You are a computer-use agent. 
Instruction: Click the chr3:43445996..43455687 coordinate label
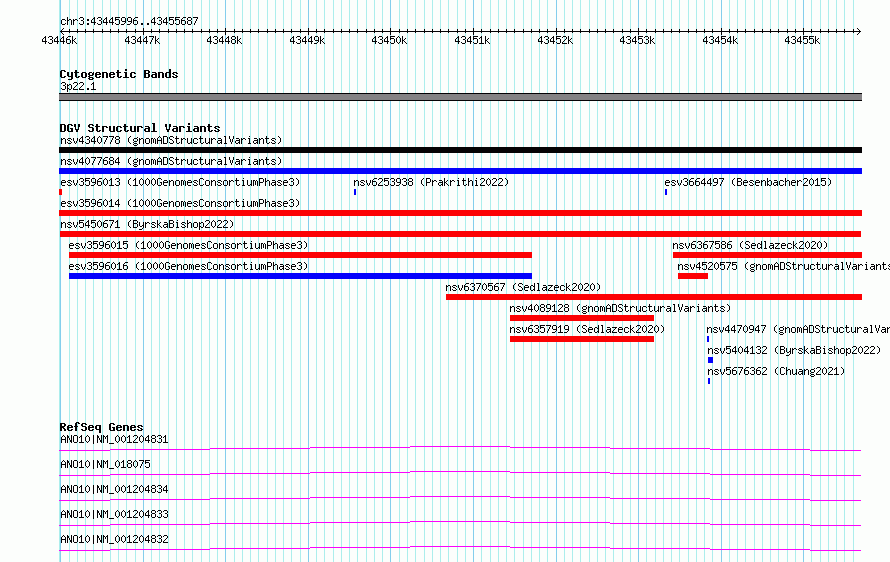pyautogui.click(x=129, y=22)
